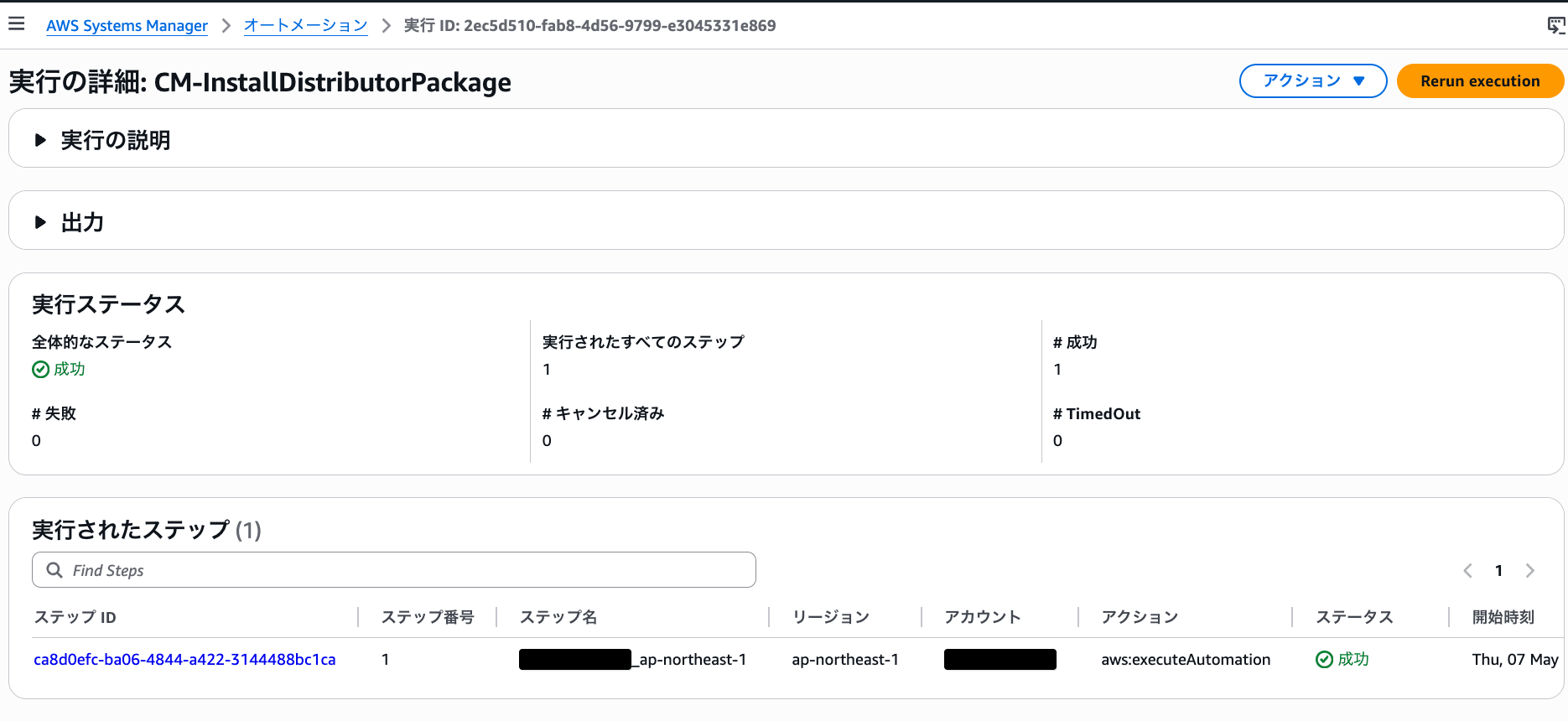Open the オートメーション breadcrumb link
Viewport: 1568px width, 721px height.
point(306,25)
